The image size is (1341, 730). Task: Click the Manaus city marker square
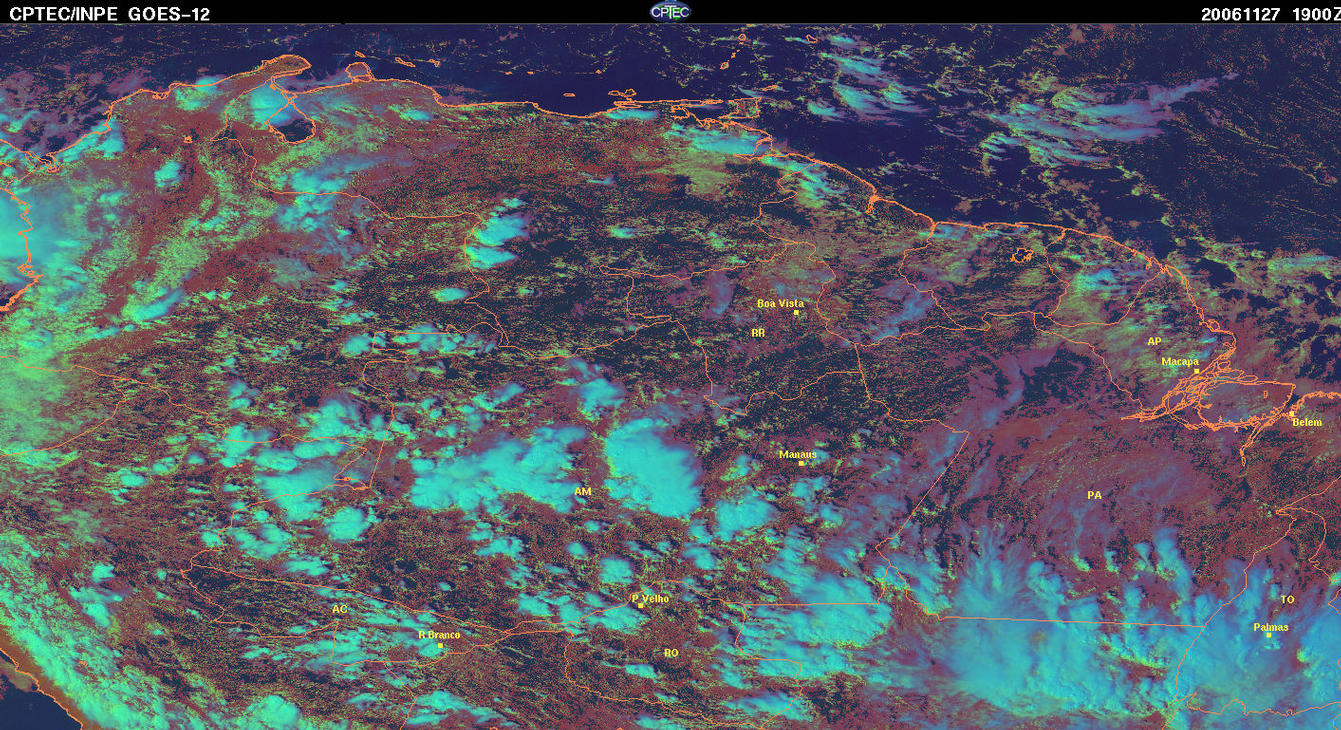pos(801,463)
